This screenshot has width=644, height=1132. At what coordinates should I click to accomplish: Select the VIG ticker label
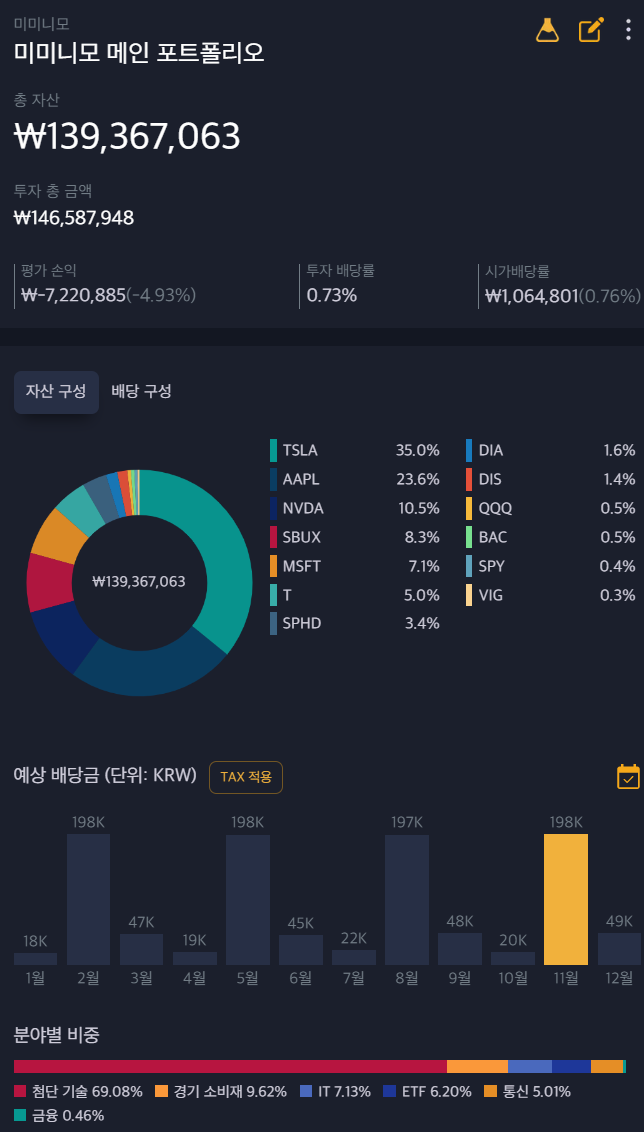click(x=491, y=595)
